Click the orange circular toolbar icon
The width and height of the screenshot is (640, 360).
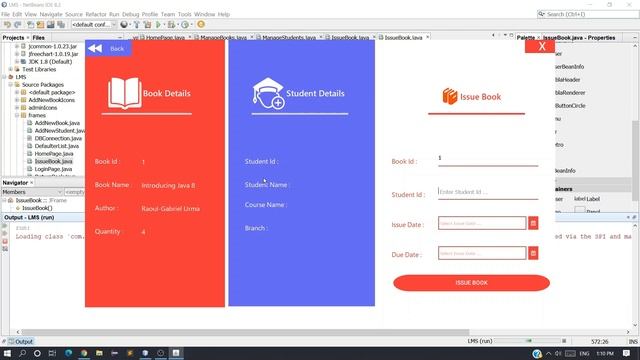201,24
